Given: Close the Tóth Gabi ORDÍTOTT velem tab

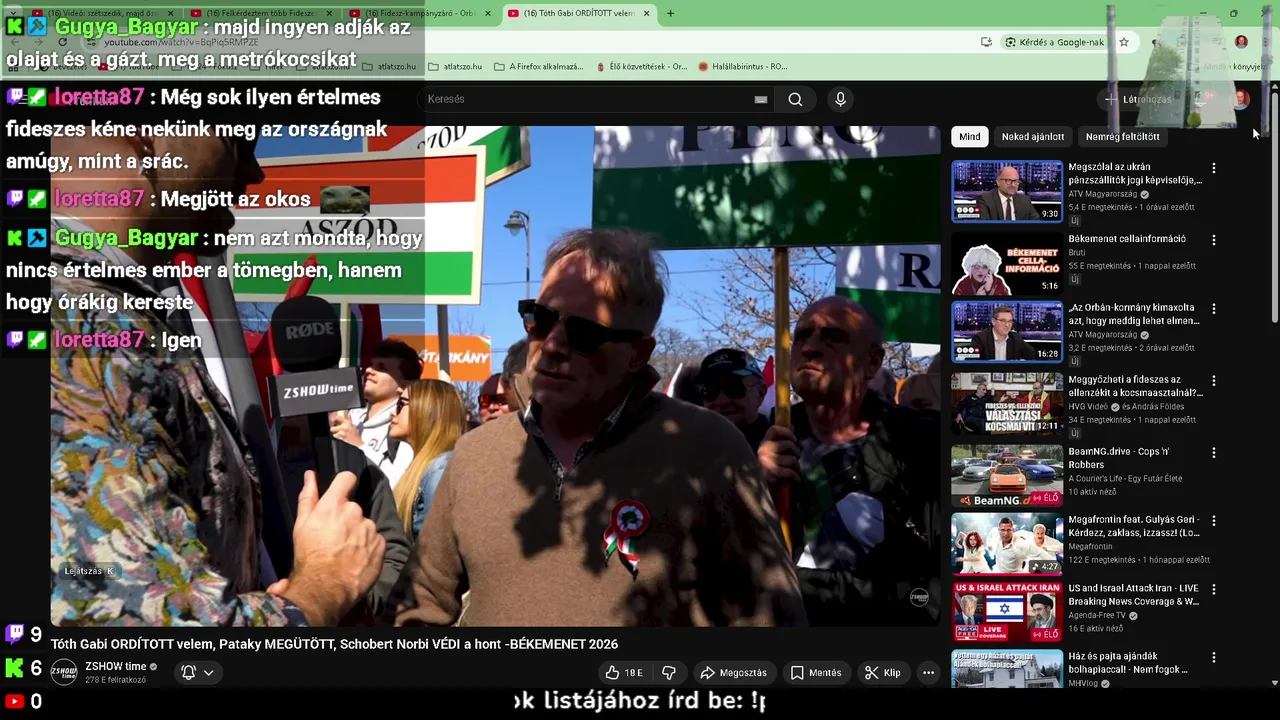Looking at the screenshot, I should click(x=646, y=13).
